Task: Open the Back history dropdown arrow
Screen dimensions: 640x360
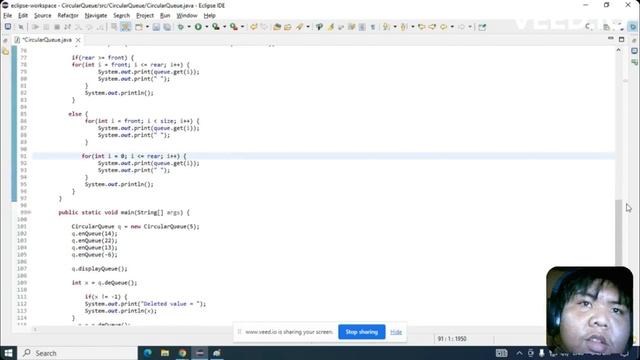Action: pos(452,27)
